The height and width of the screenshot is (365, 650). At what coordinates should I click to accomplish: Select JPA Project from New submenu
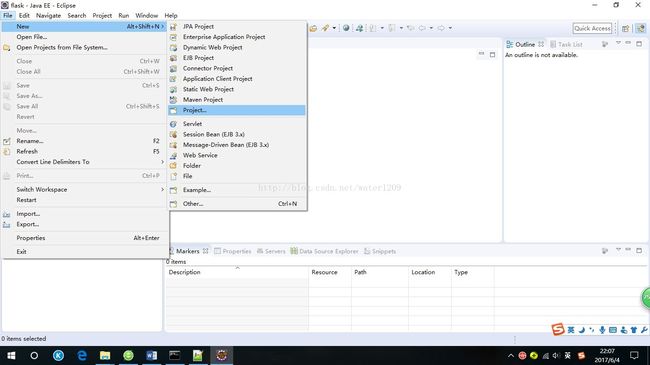point(237,27)
